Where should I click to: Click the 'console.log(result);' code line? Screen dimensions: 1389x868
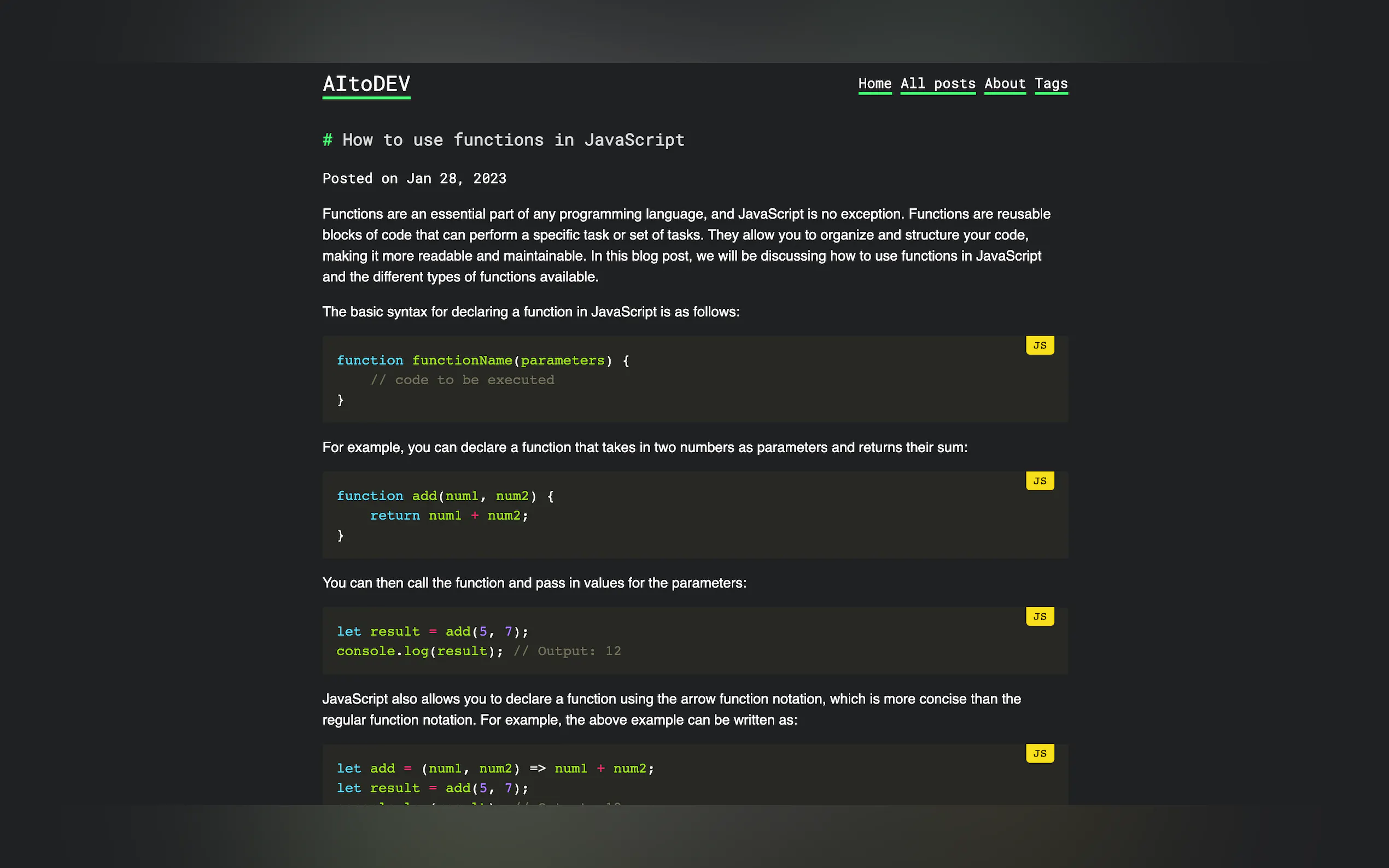pyautogui.click(x=419, y=651)
